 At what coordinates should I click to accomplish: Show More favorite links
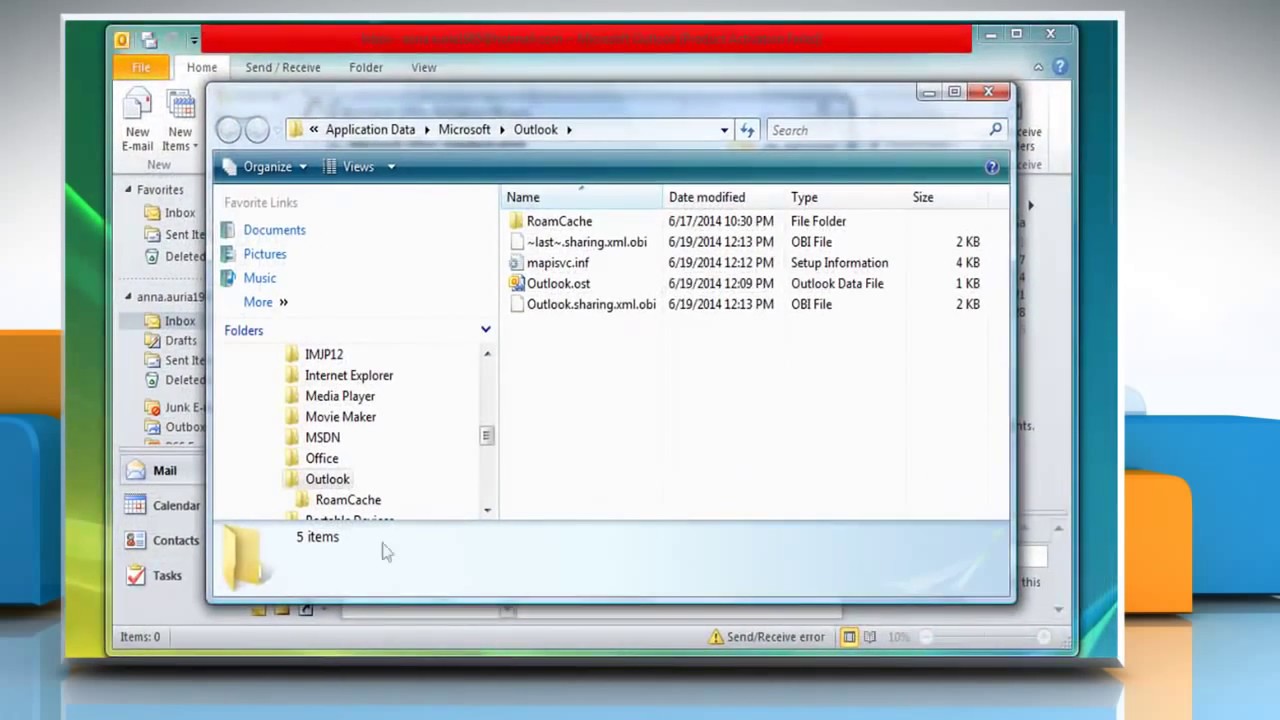(x=265, y=302)
